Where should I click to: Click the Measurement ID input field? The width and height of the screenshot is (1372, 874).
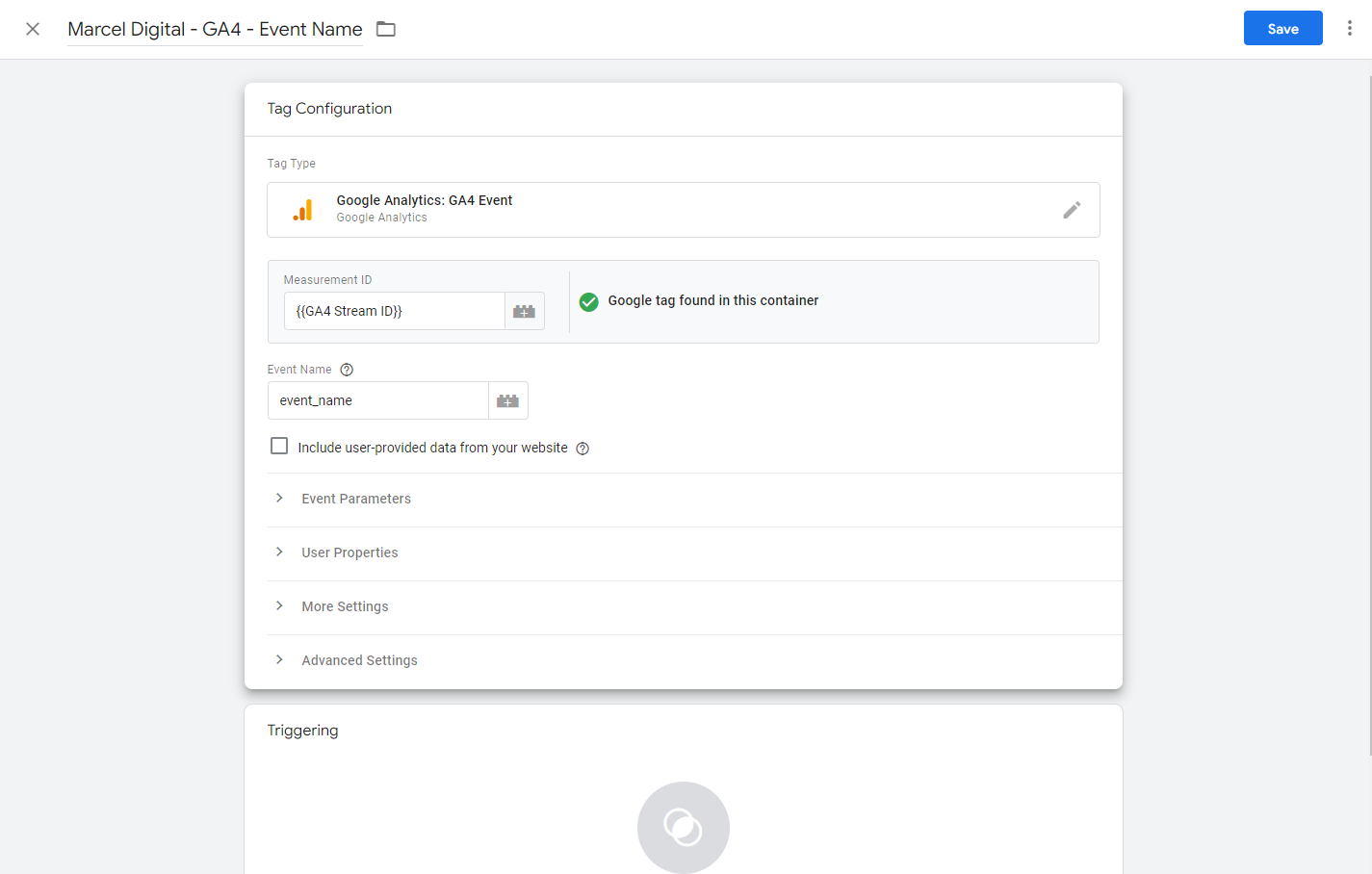tap(394, 311)
